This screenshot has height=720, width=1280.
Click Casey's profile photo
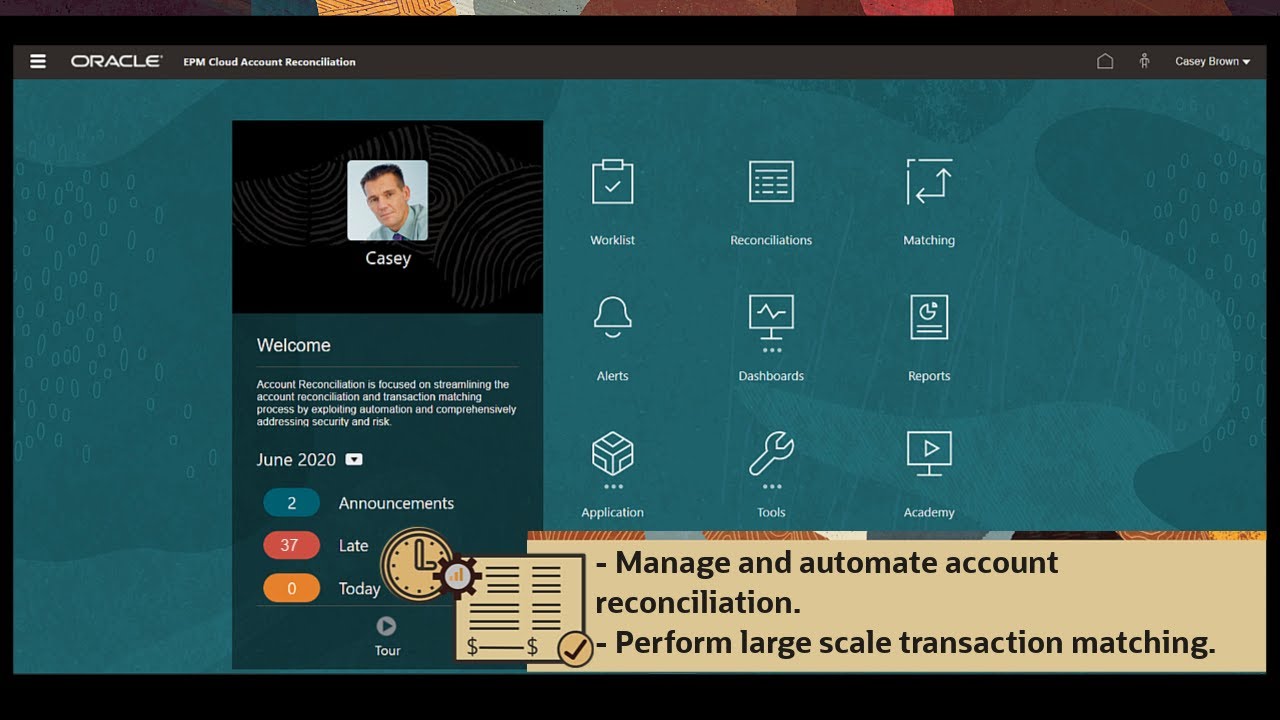(x=387, y=200)
